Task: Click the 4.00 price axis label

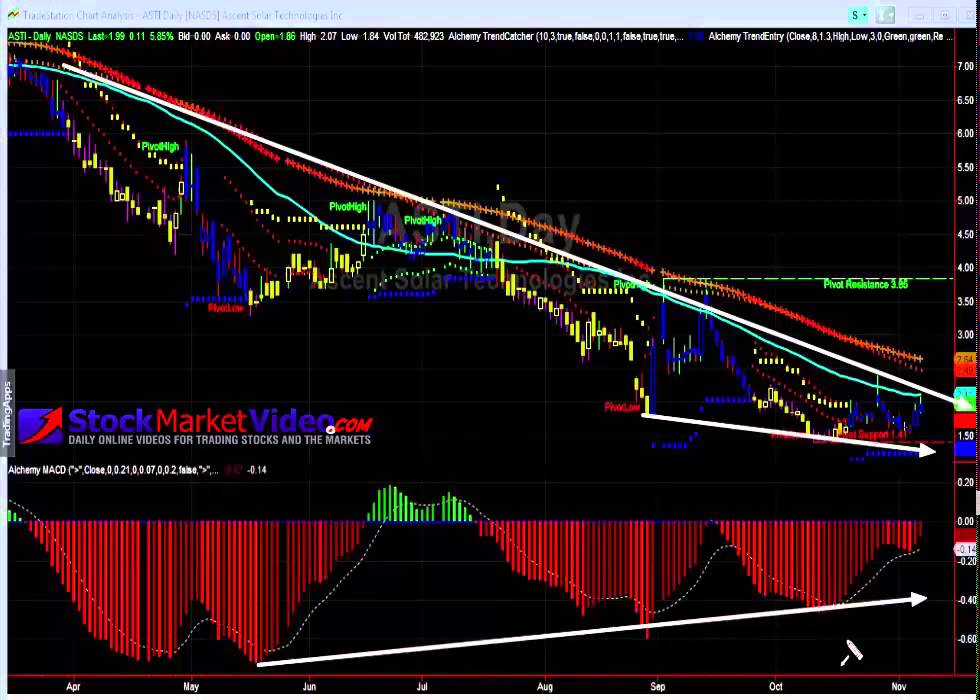Action: tap(965, 268)
